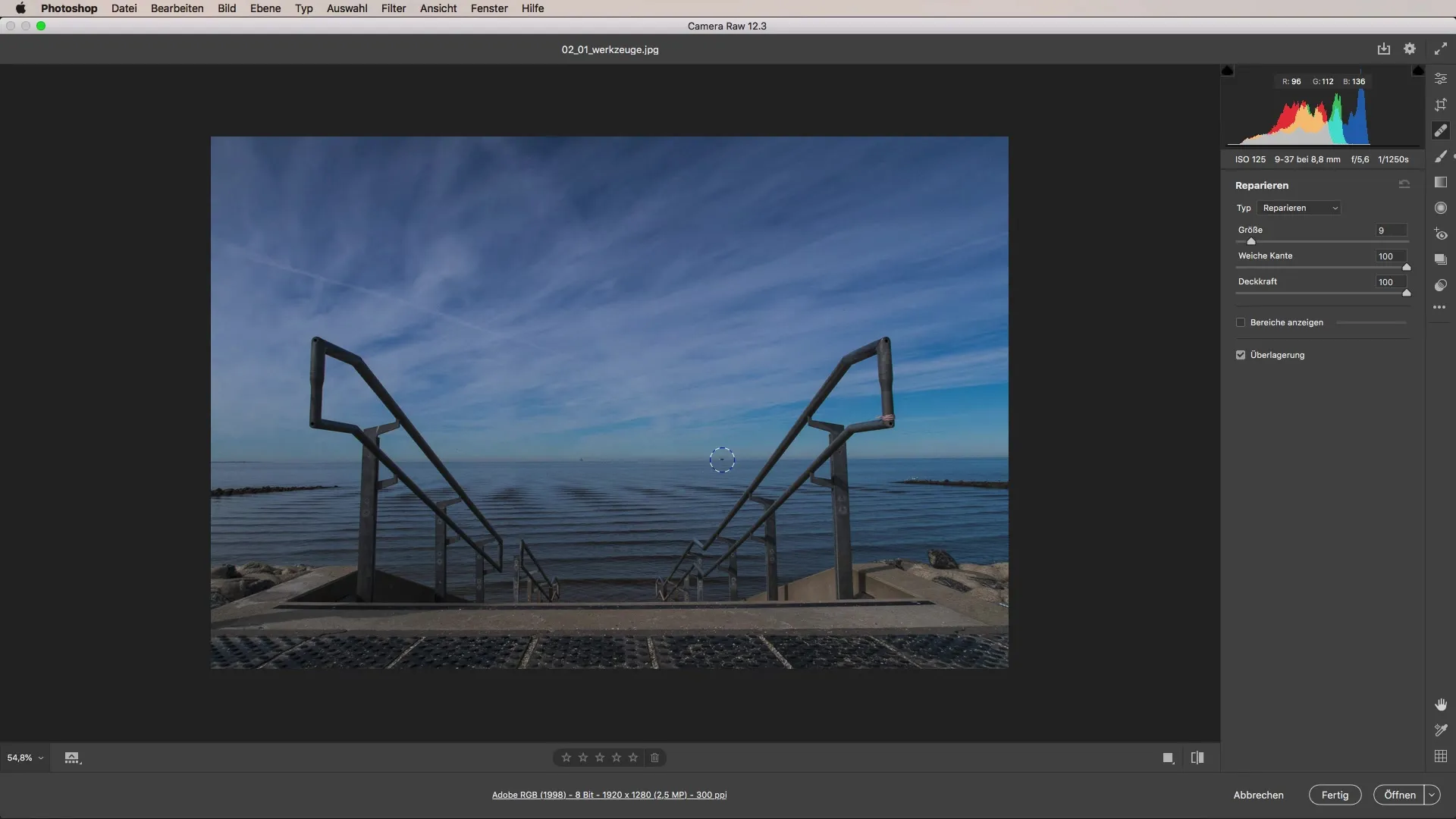Open workflow options Adobe RGB link
Viewport: 1456px width, 819px height.
(x=610, y=795)
